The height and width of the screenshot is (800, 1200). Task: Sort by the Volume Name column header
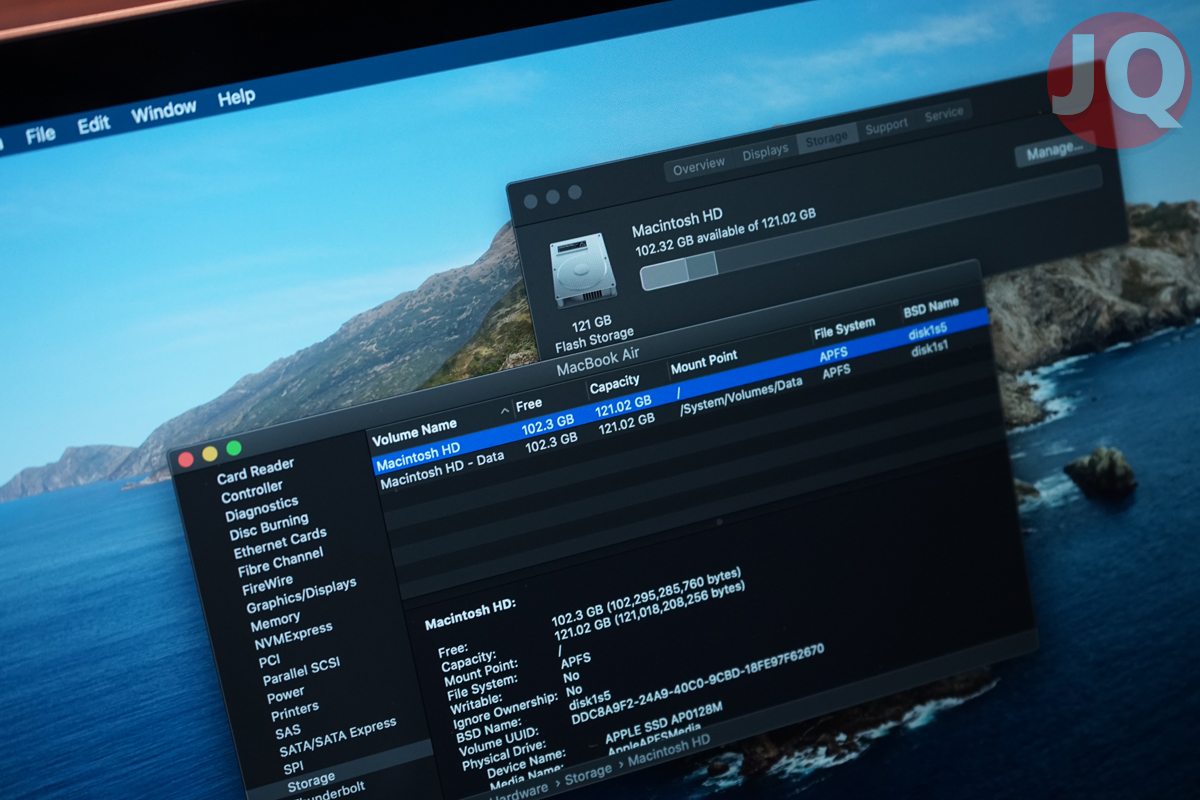415,431
